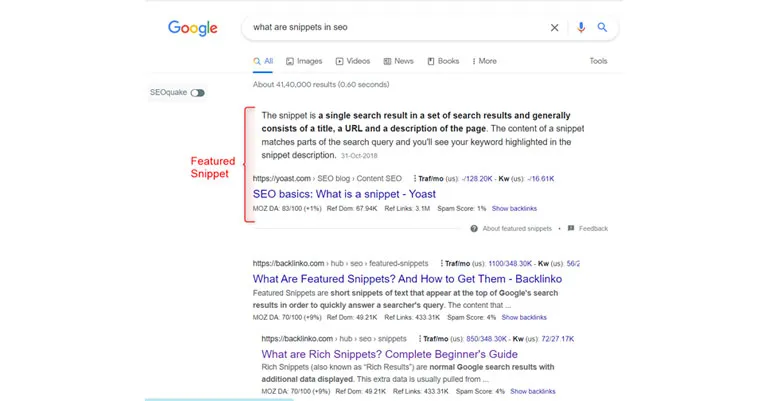Image resolution: width=768 pixels, height=401 pixels.
Task: Click the question mark icon for featured snippets
Action: coord(474,229)
